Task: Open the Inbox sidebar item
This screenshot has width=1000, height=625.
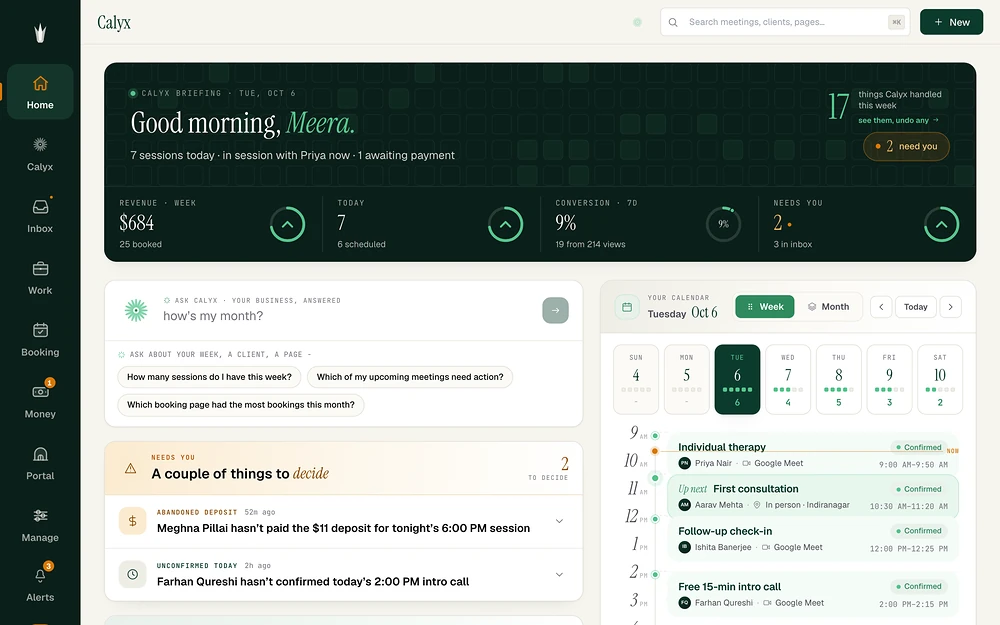Action: click(x=40, y=216)
